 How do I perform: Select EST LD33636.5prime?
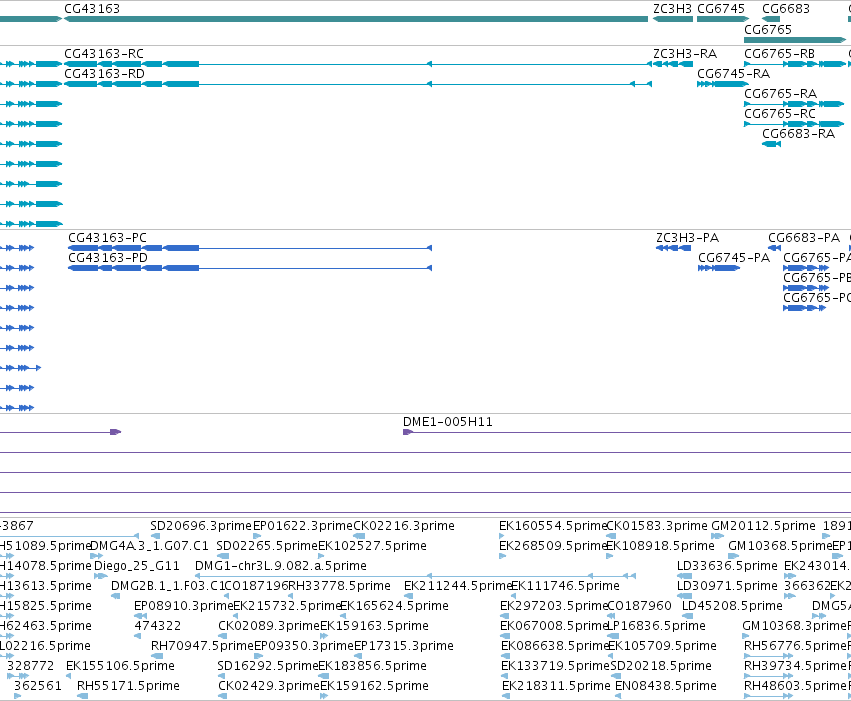click(x=727, y=566)
